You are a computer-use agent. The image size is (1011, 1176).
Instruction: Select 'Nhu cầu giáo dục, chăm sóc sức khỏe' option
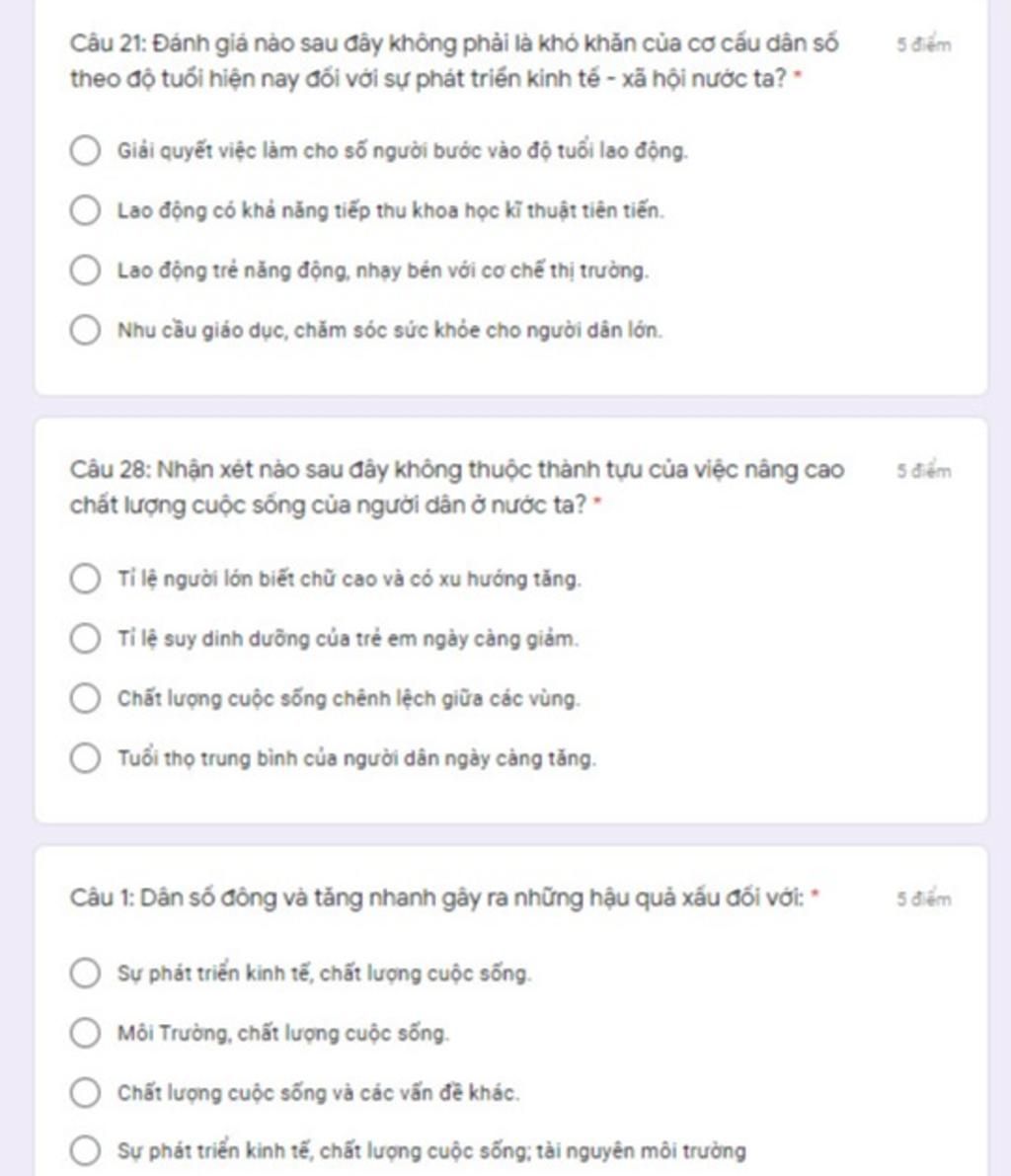click(x=86, y=330)
